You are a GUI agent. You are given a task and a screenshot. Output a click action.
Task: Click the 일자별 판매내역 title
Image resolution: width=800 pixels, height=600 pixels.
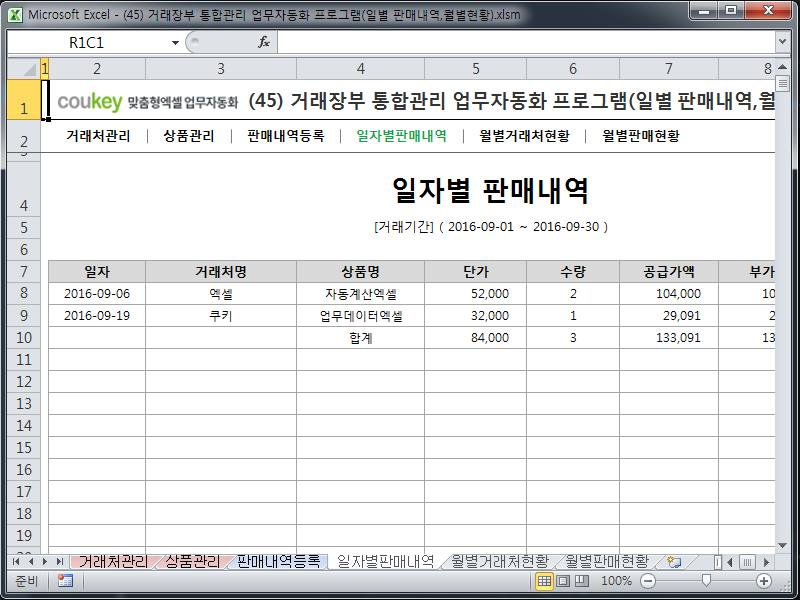pos(491,191)
